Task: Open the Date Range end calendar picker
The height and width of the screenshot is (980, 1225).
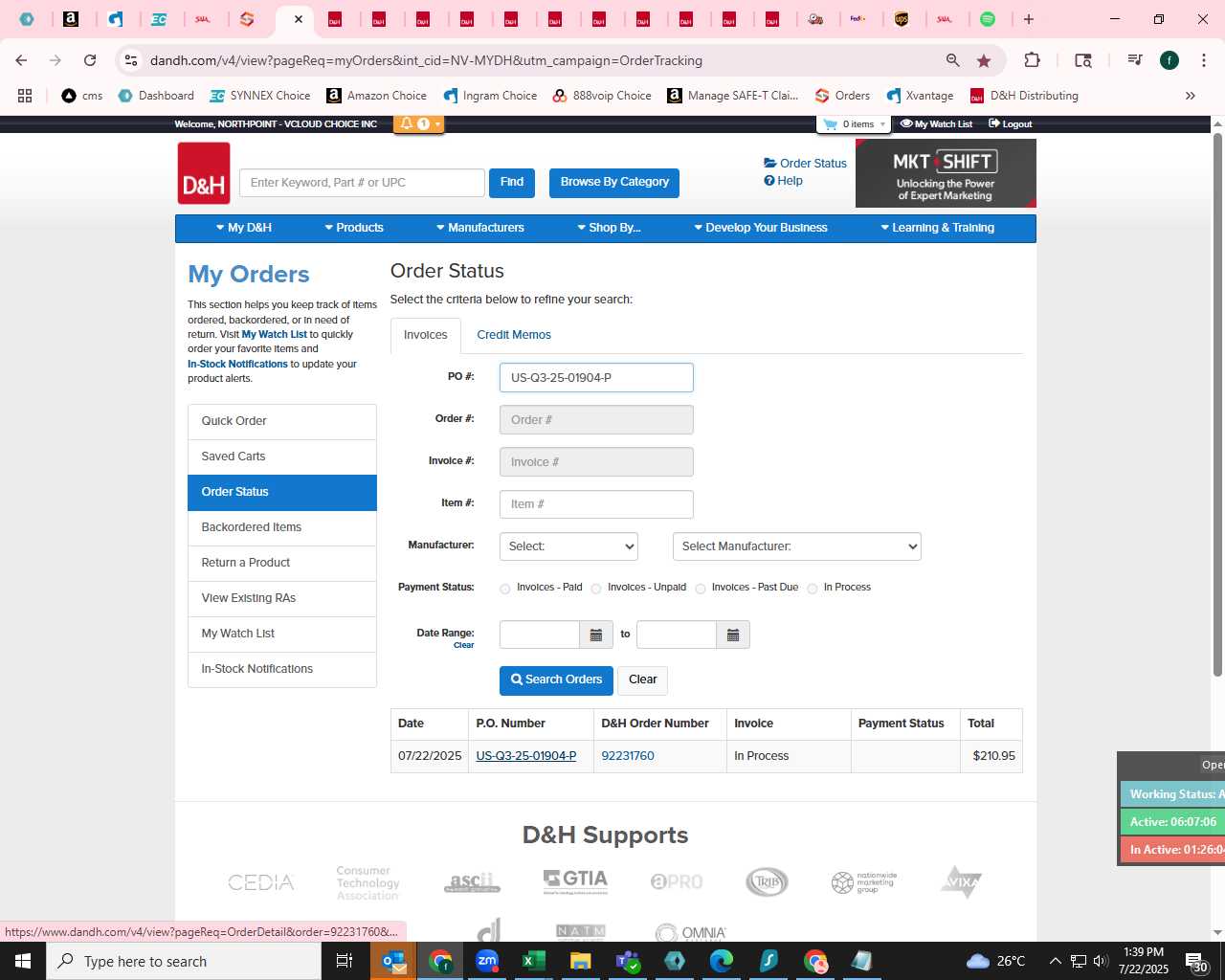Action: point(733,635)
